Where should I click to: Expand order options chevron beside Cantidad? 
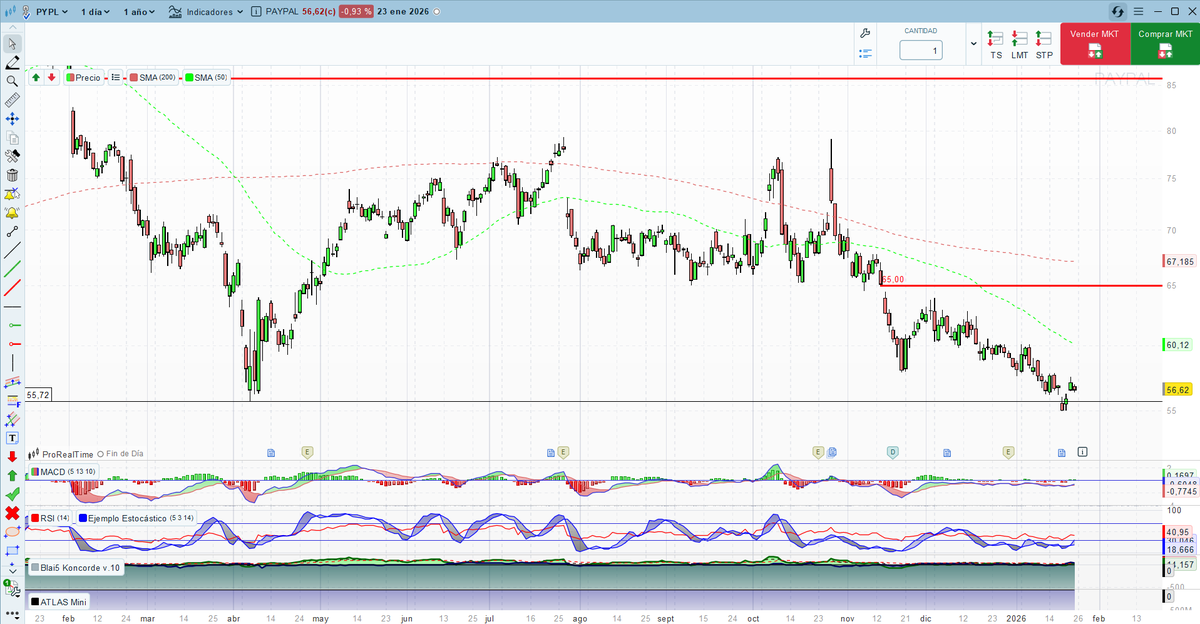click(973, 45)
